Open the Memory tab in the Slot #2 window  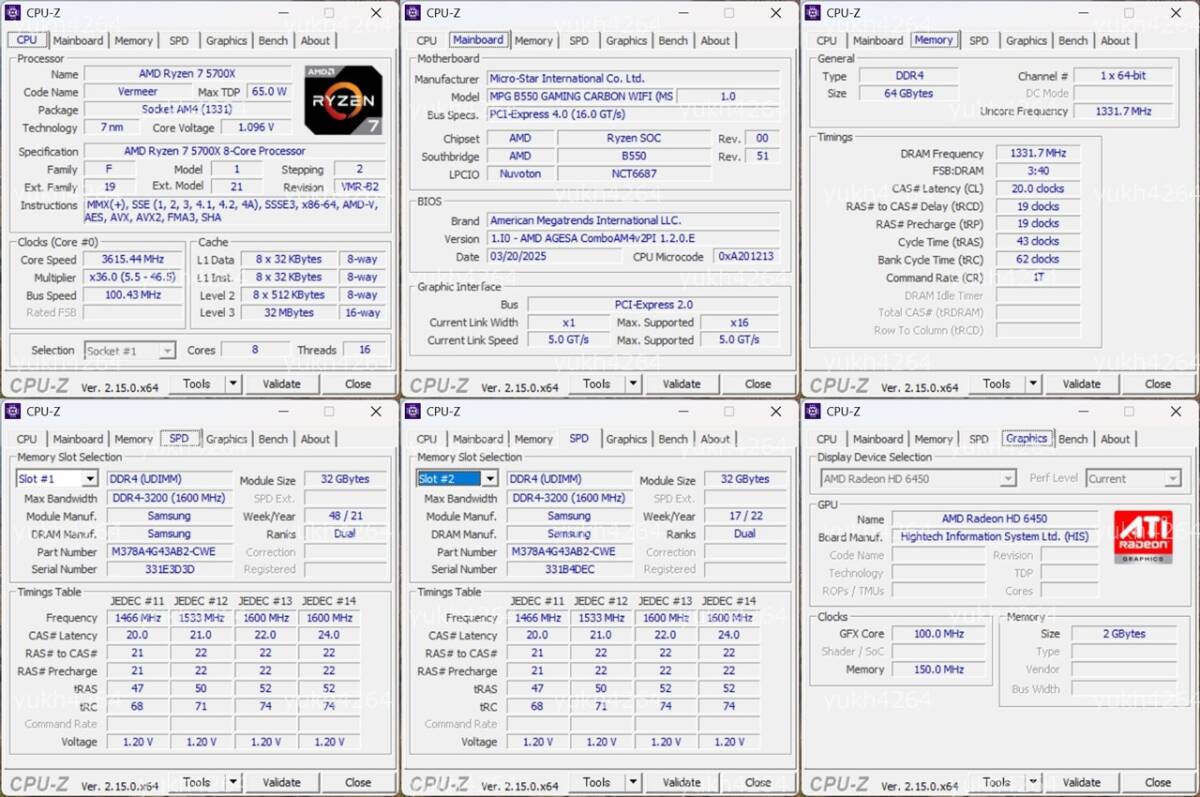point(534,439)
